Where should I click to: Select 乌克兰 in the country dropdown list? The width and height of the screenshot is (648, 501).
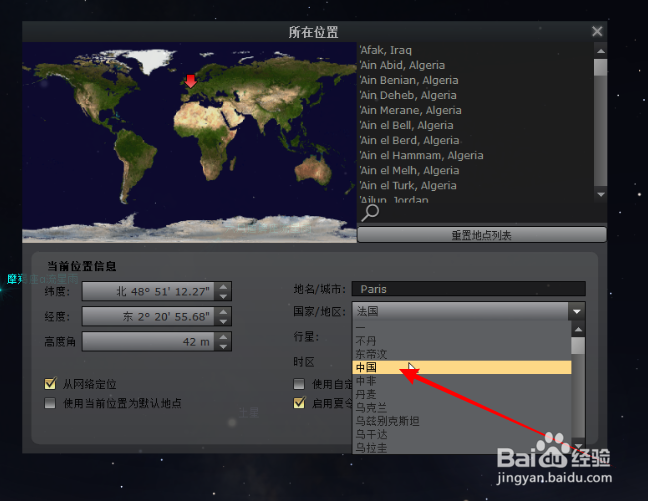tap(462, 408)
